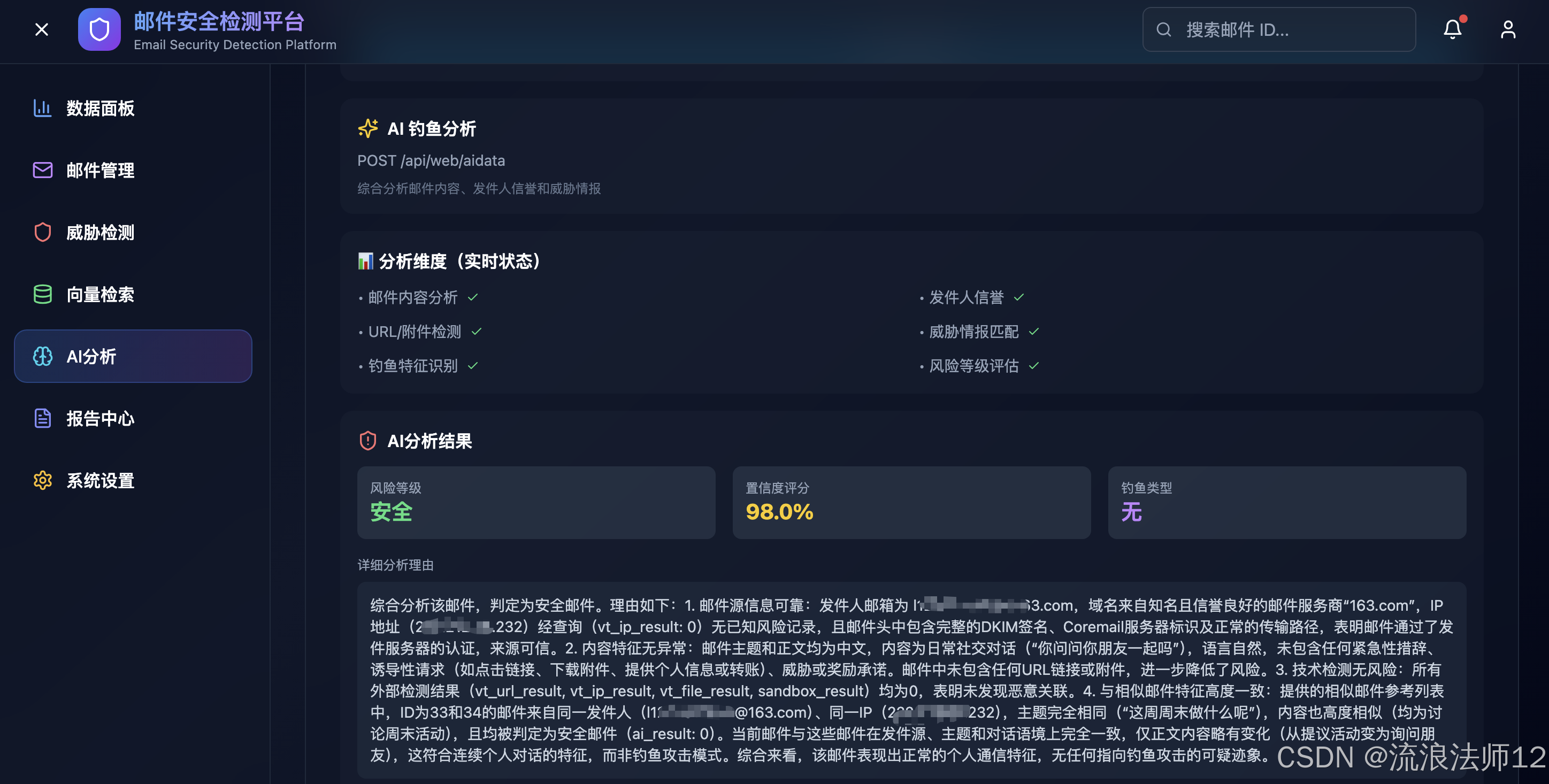Viewport: 1549px width, 784px height.
Task: Click the 风险等级 安全 card
Action: 536,503
